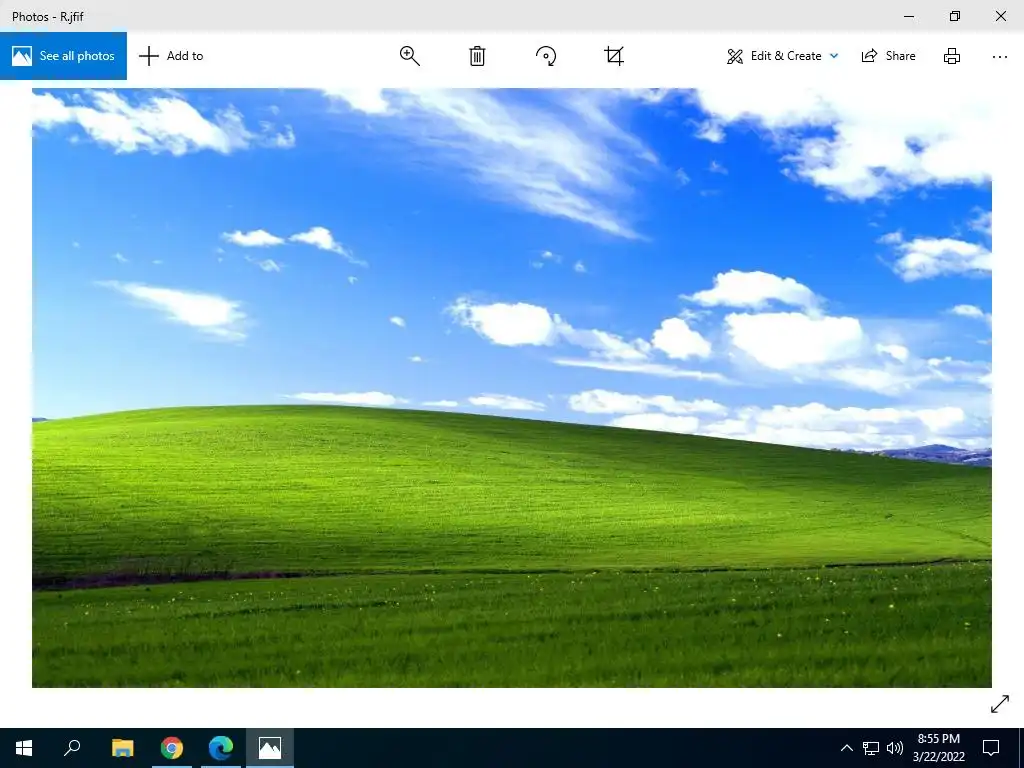The height and width of the screenshot is (768, 1024).
Task: Open the Action Center notifications icon
Action: tap(991, 748)
